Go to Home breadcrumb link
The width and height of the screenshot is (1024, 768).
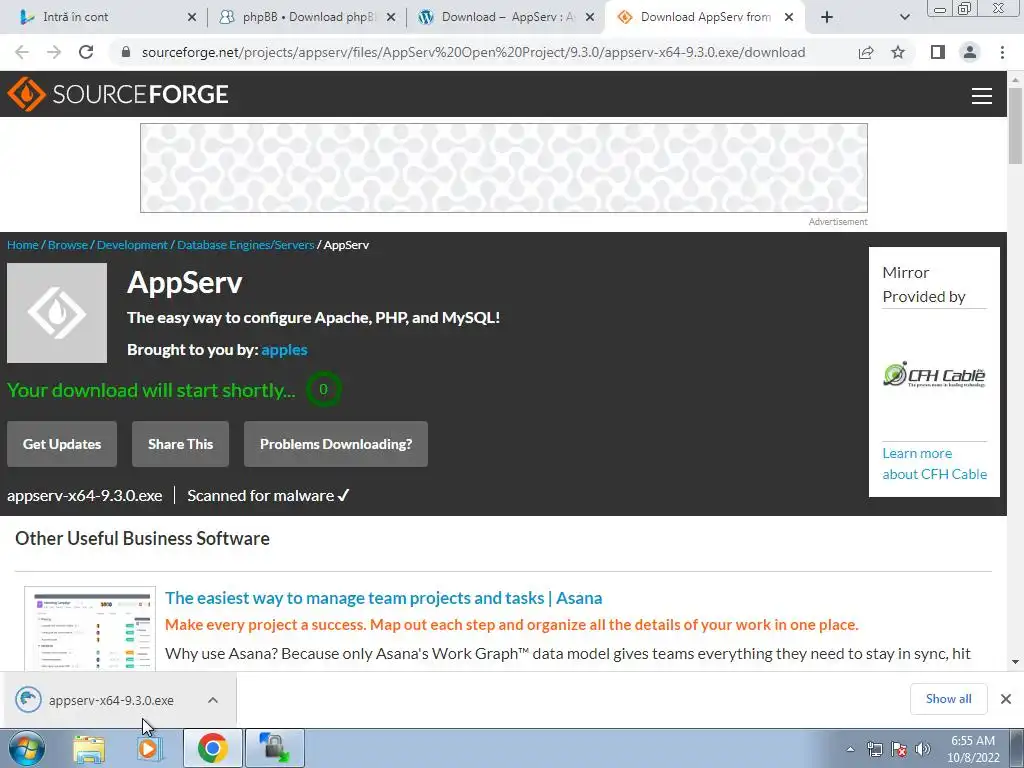coord(23,245)
